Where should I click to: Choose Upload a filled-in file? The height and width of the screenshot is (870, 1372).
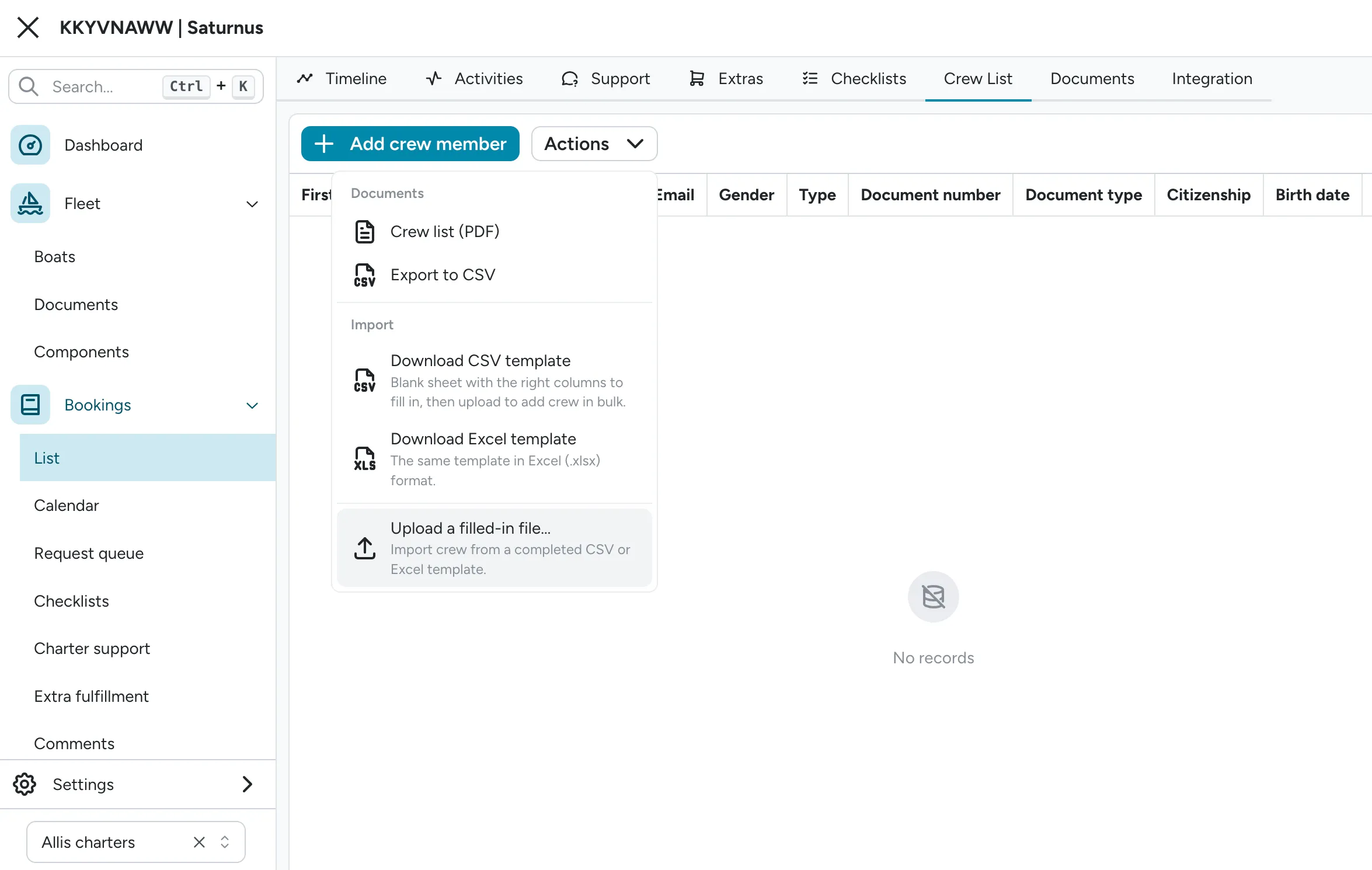pos(495,548)
